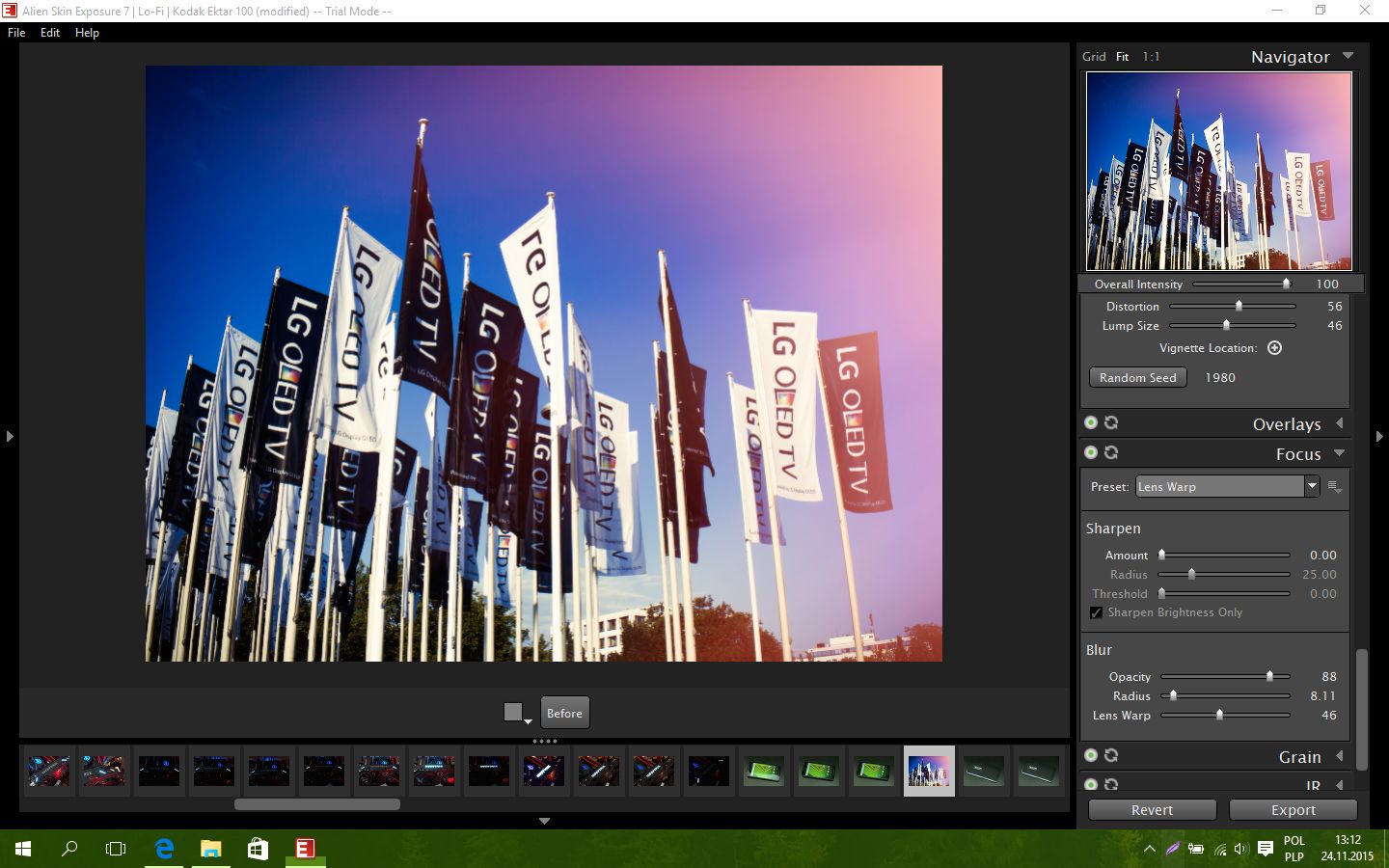Open the File menu
Viewport: 1389px width, 868px height.
[x=16, y=32]
